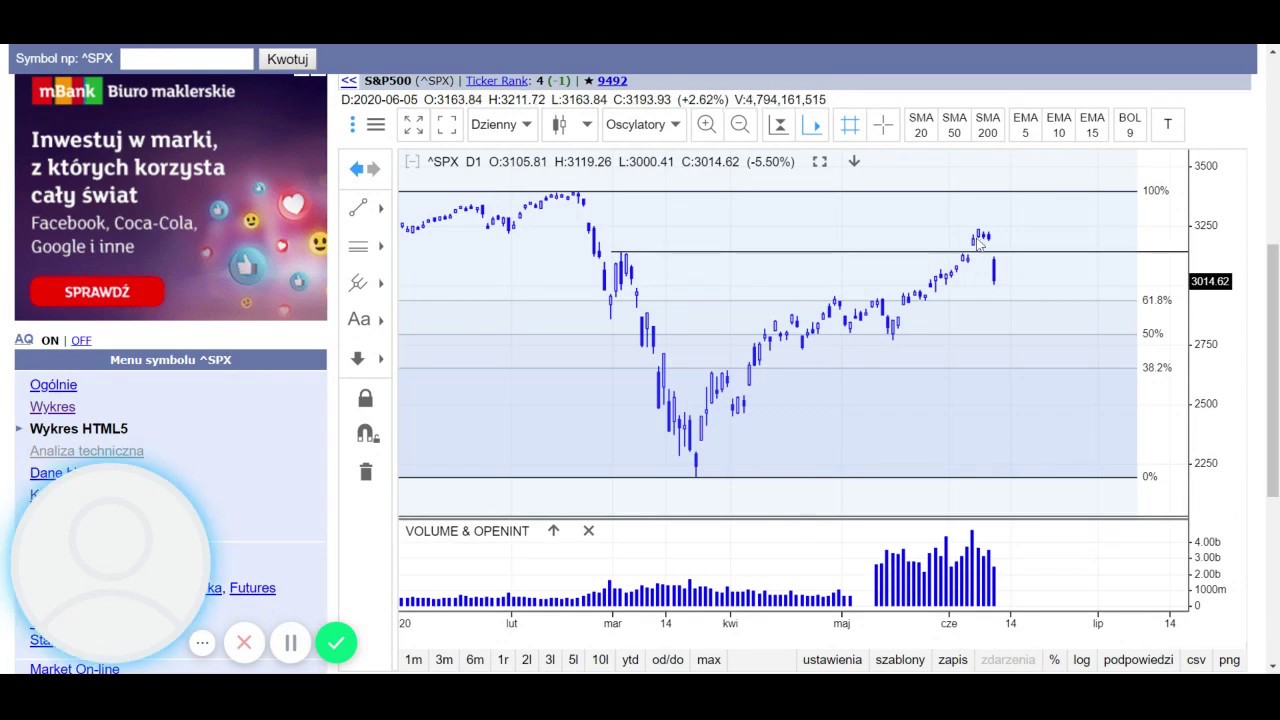Viewport: 1280px width, 720px height.
Task: Click the fit-to-data scale icon
Action: pos(778,125)
